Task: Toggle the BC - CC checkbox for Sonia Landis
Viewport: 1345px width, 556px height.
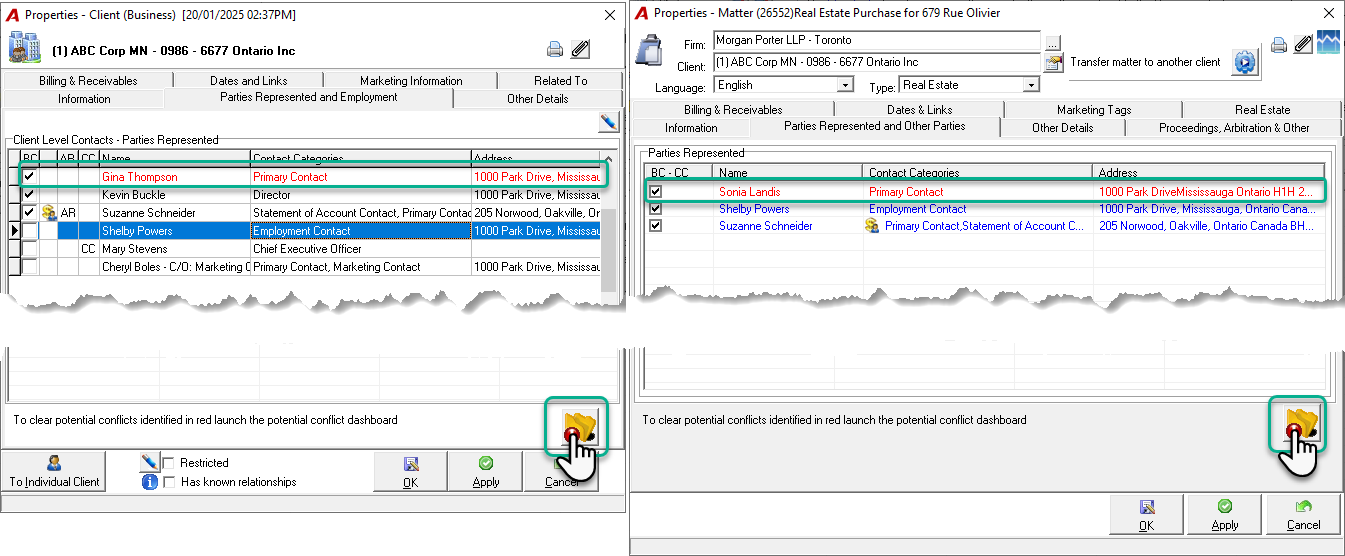Action: click(x=656, y=192)
